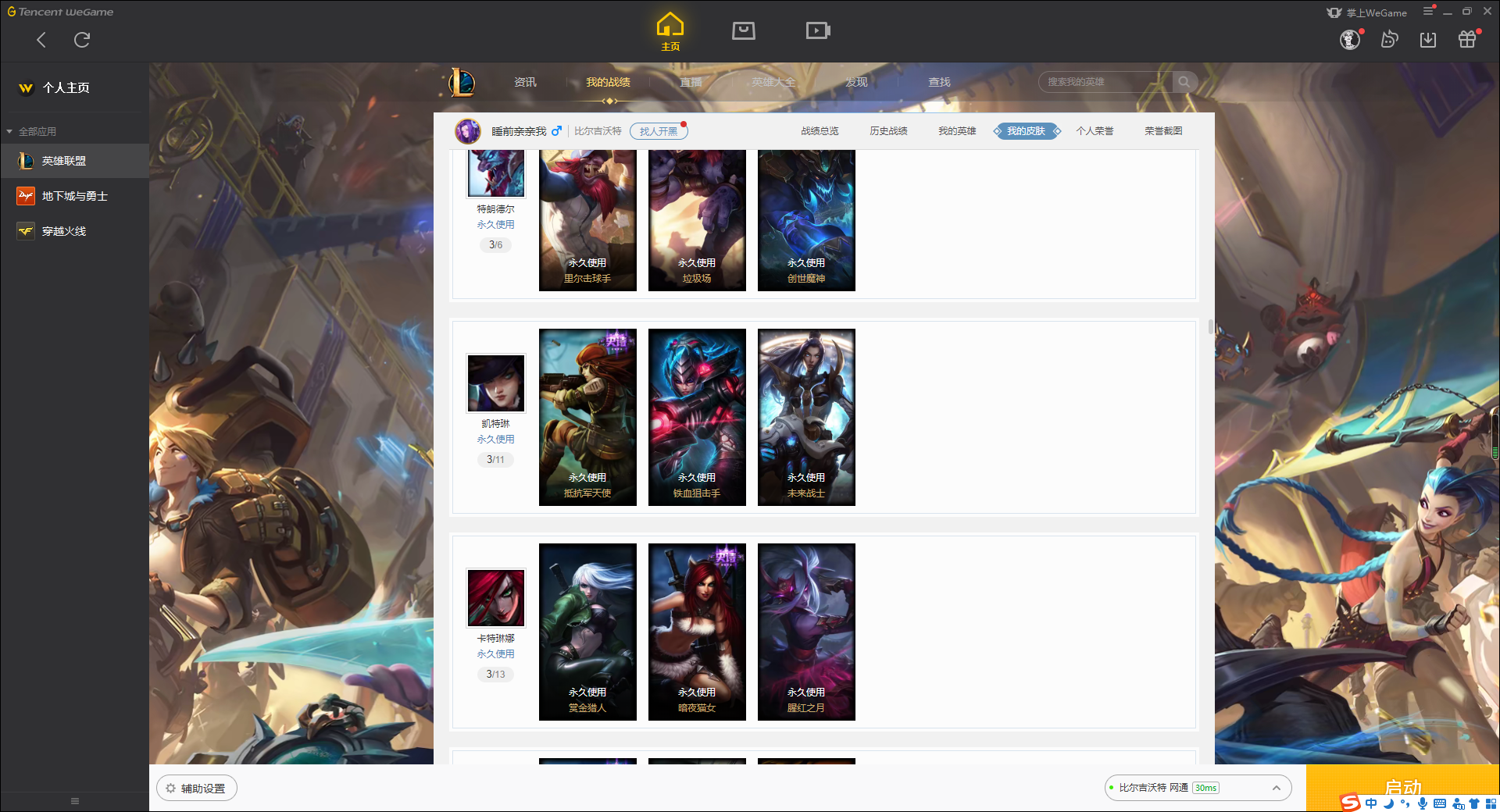
Task: Open the 抵抗军天使 skin card
Action: pos(587,417)
